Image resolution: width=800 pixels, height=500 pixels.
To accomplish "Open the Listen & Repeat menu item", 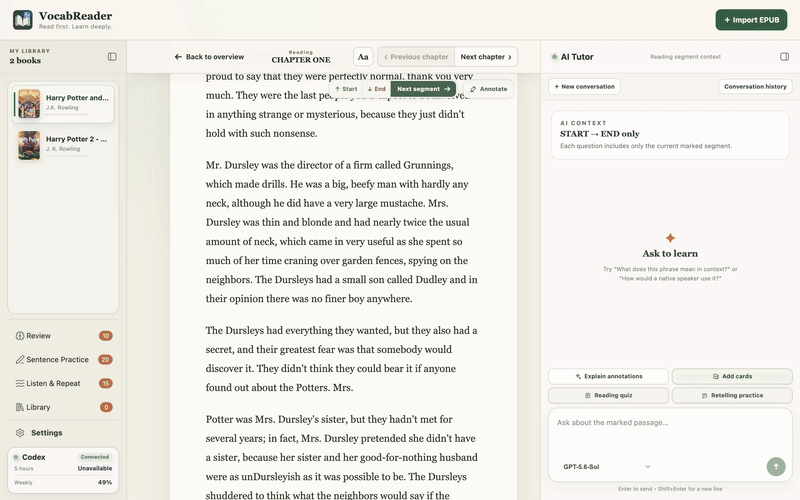I will pyautogui.click(x=63, y=383).
